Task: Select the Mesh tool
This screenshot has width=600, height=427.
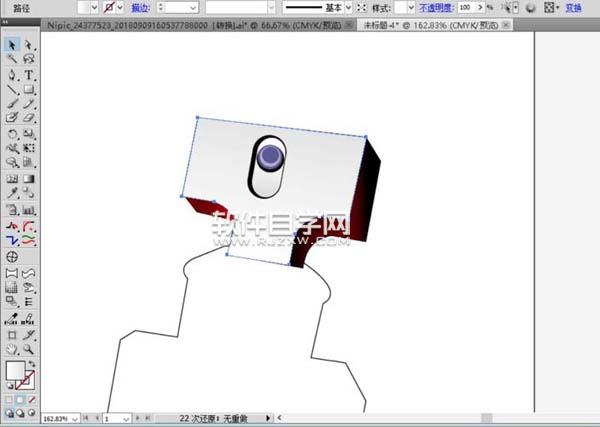Action: click(x=12, y=179)
